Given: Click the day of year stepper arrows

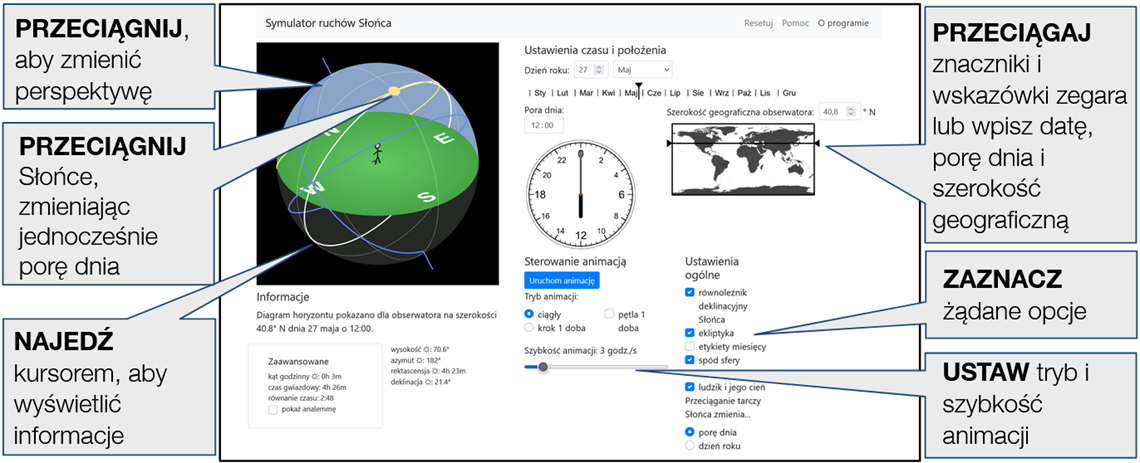Looking at the screenshot, I should pos(599,70).
